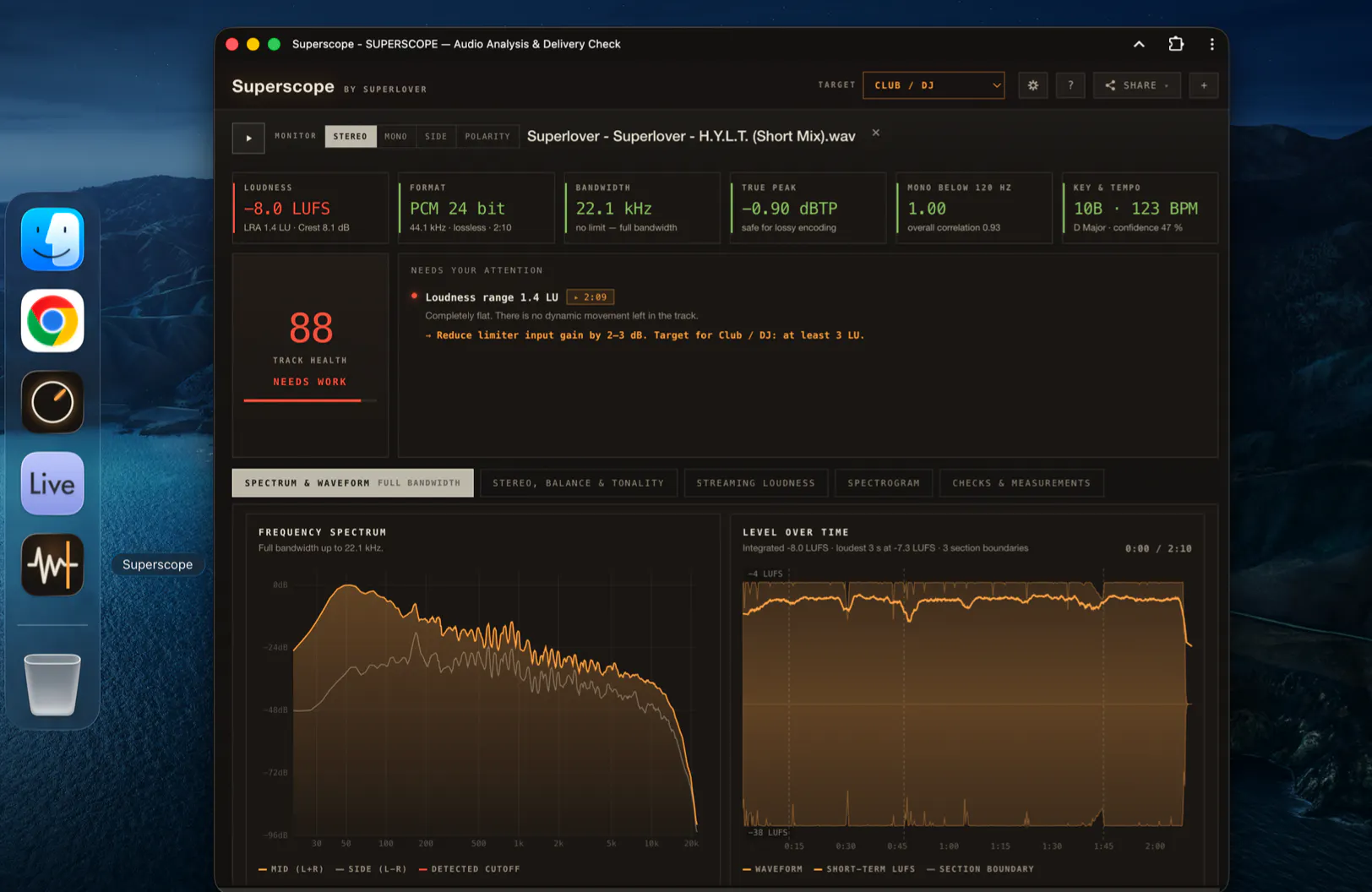Viewport: 1372px width, 892px height.
Task: Click "LRA 1.4 LU · Crest 8.1 dB" text
Action: tap(297, 228)
